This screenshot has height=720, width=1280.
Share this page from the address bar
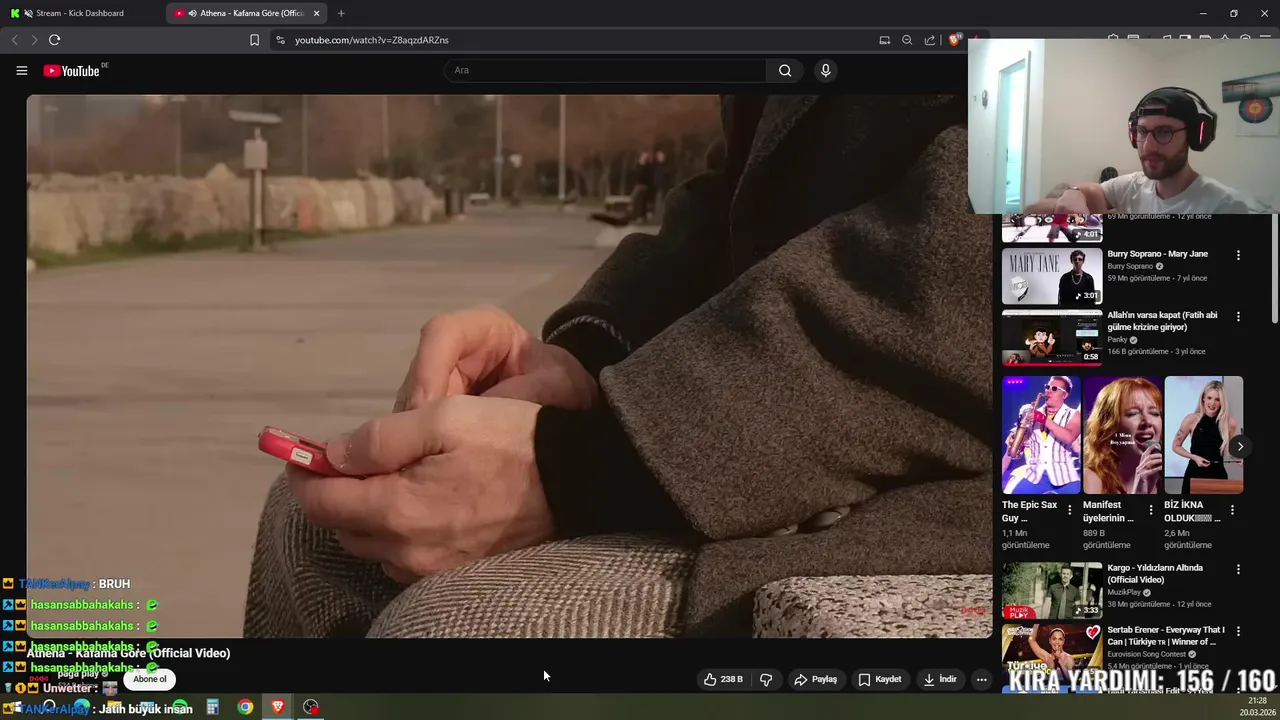click(930, 40)
